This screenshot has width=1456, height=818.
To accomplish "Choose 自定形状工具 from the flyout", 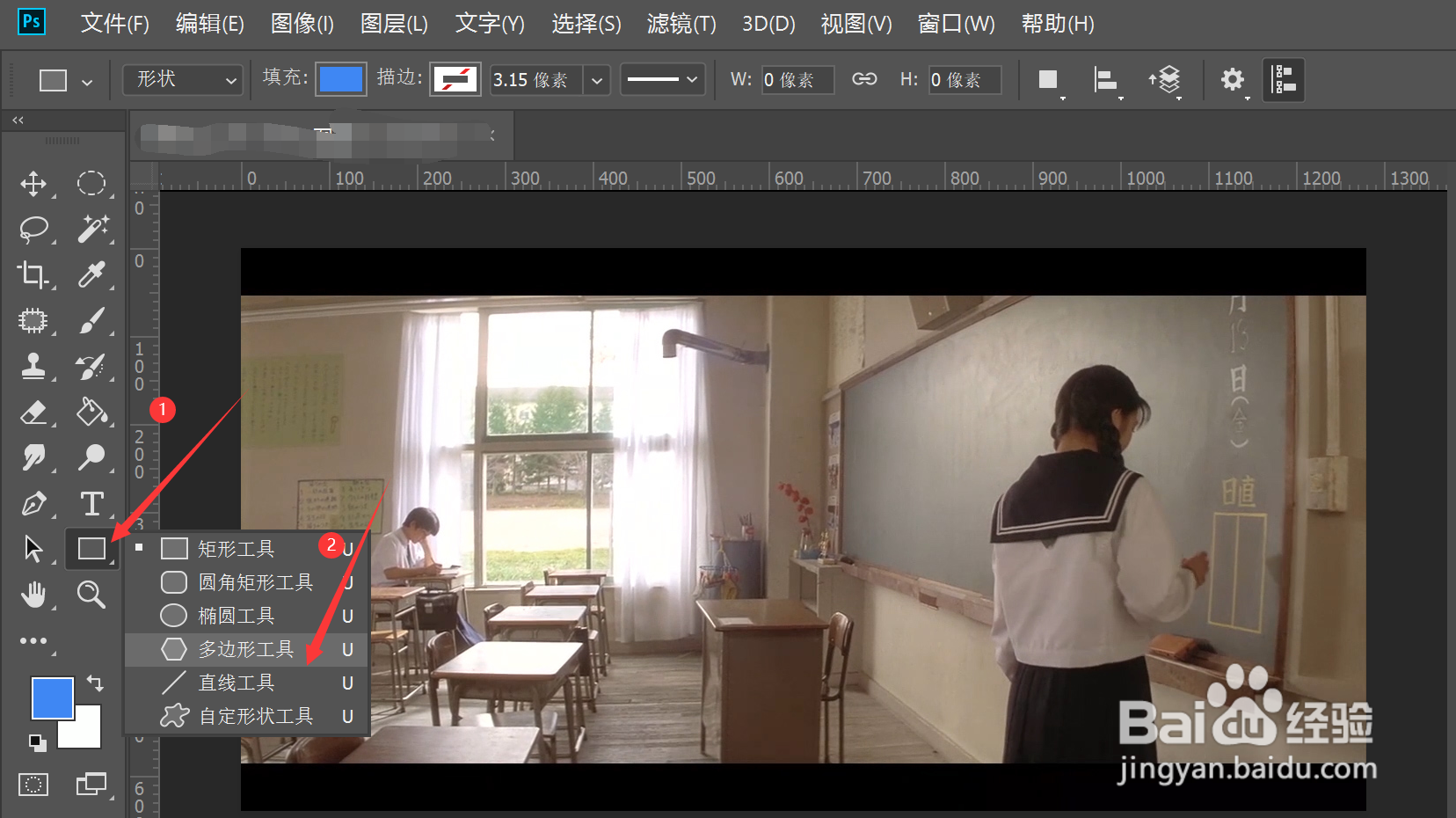I will [x=246, y=716].
